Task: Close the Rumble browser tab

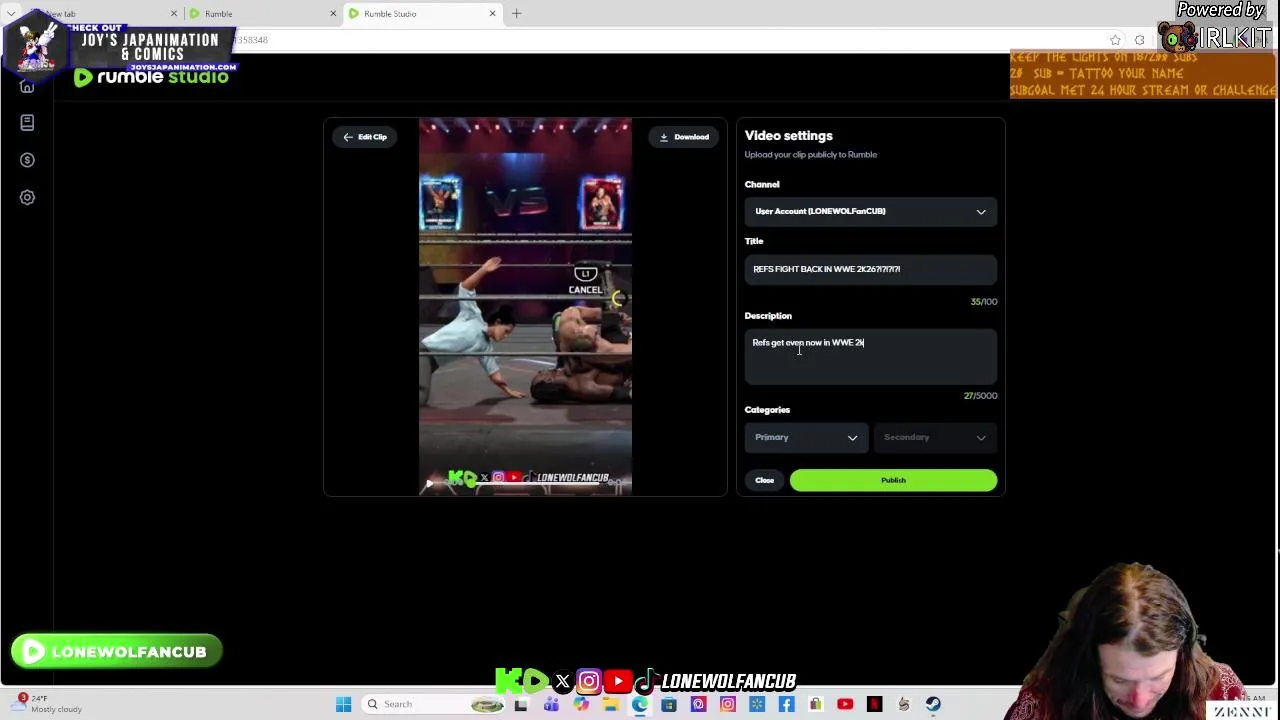Action: [333, 14]
